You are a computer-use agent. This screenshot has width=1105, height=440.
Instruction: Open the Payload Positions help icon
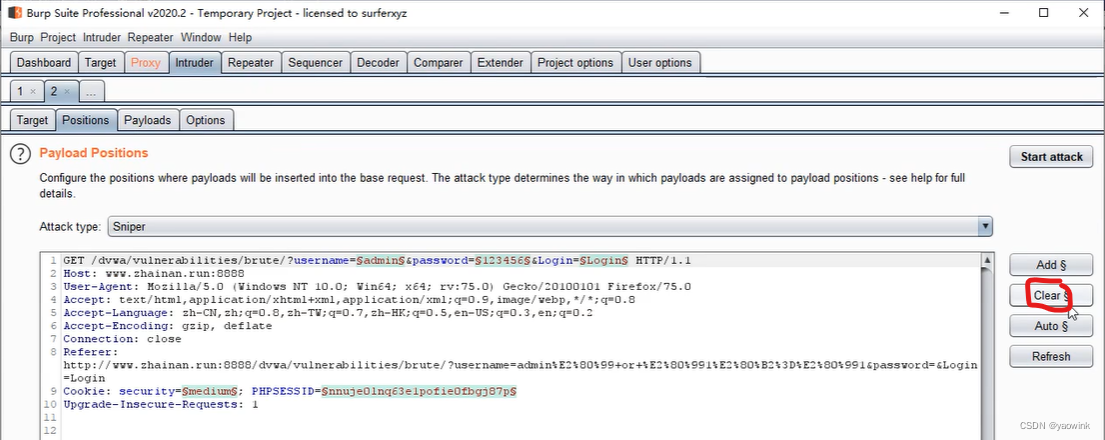click(x=21, y=154)
